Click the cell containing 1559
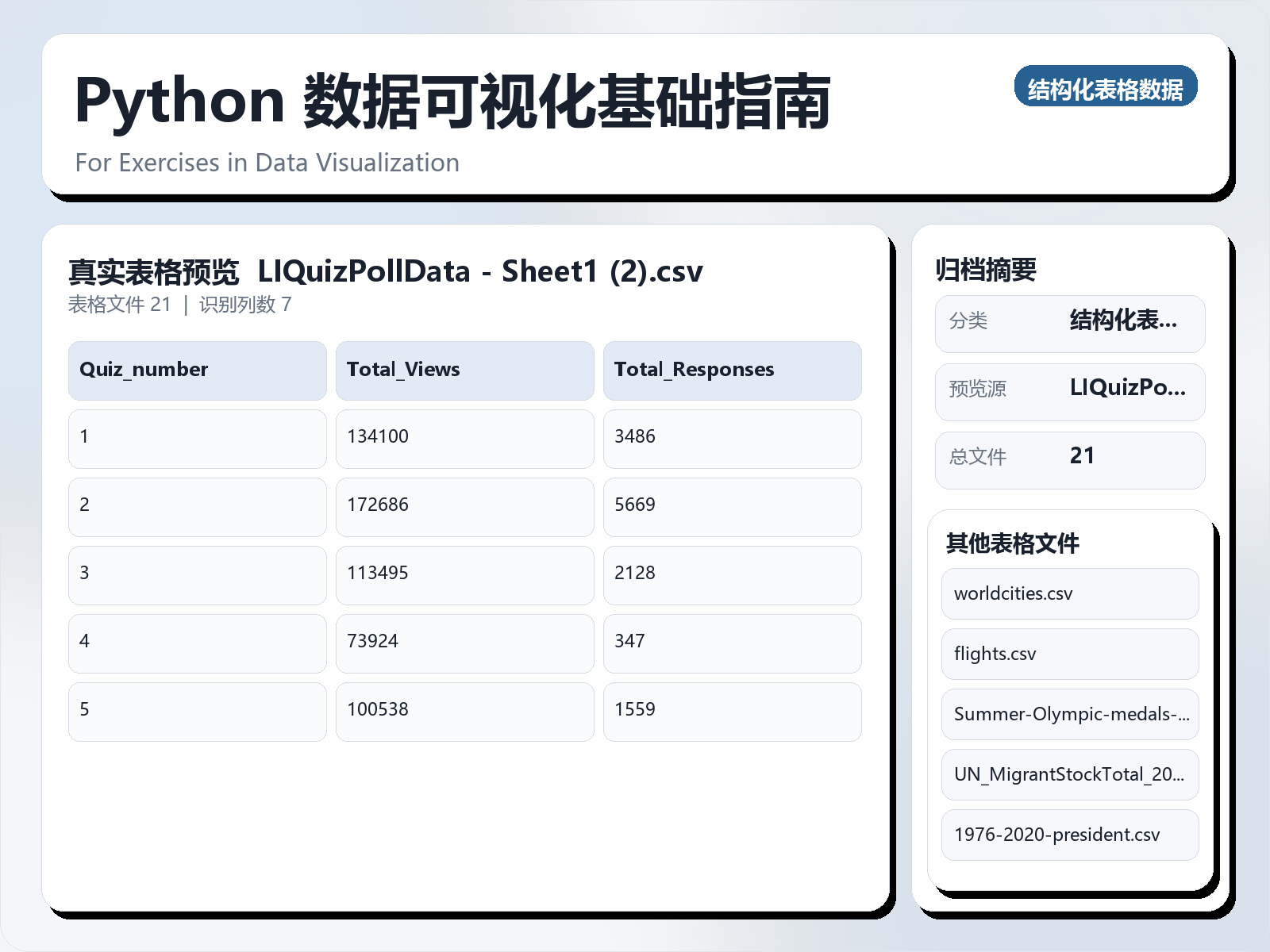This screenshot has height=952, width=1270. [733, 711]
